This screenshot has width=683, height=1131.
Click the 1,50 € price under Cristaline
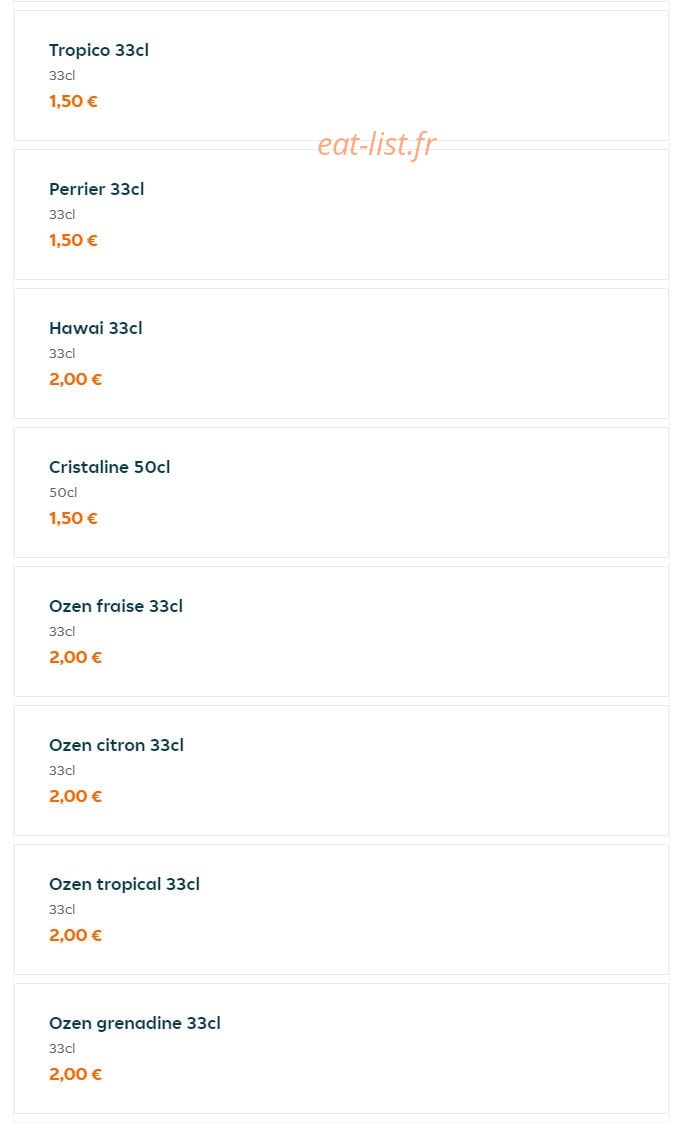[x=73, y=519]
